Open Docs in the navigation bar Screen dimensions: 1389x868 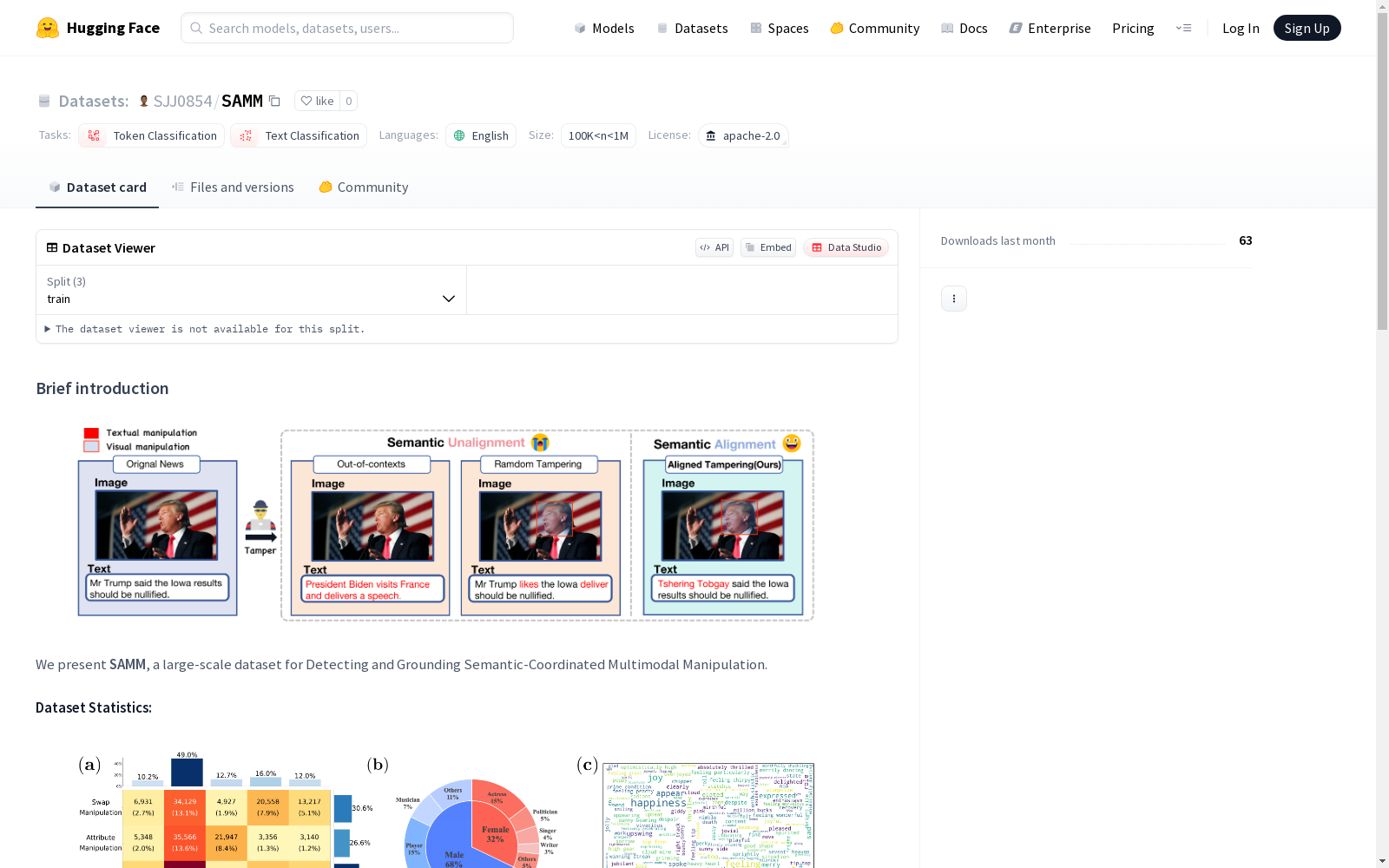(964, 28)
